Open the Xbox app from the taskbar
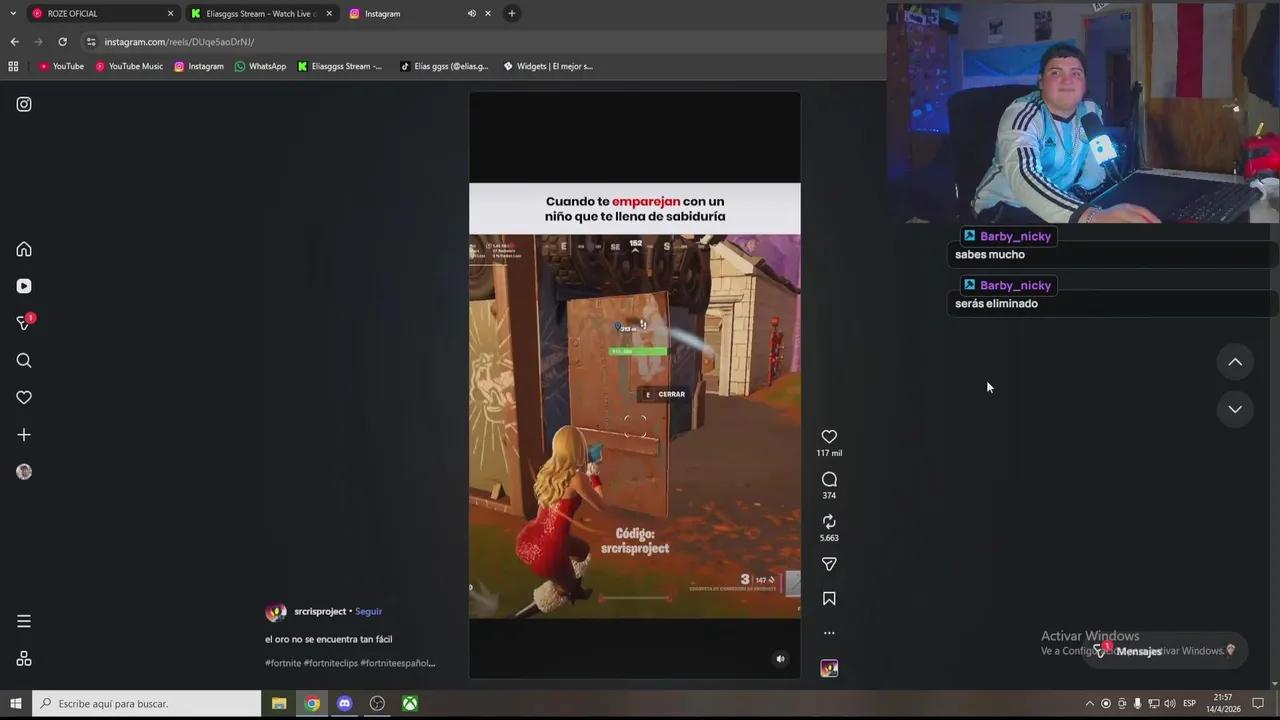 click(410, 703)
